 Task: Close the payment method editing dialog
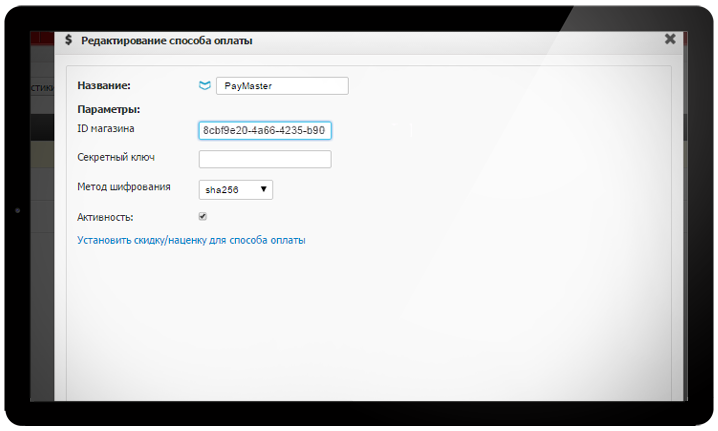670,39
